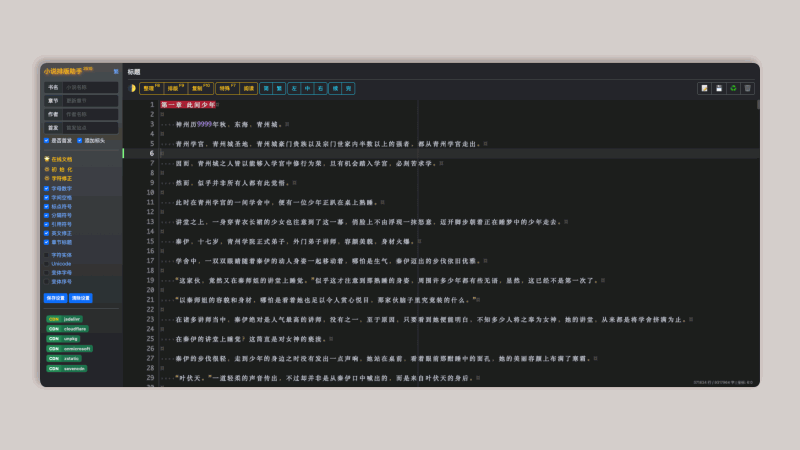Screen dimensions: 800x450
Task: Click the 保存设置 button
Action: (x=56, y=298)
